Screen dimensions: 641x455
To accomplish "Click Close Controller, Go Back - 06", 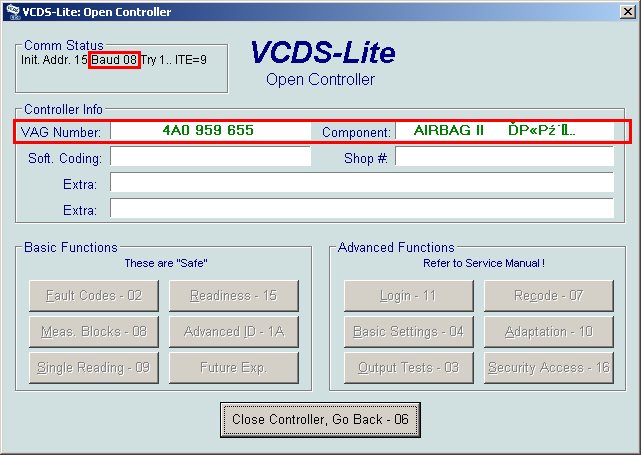I will tap(320, 419).
